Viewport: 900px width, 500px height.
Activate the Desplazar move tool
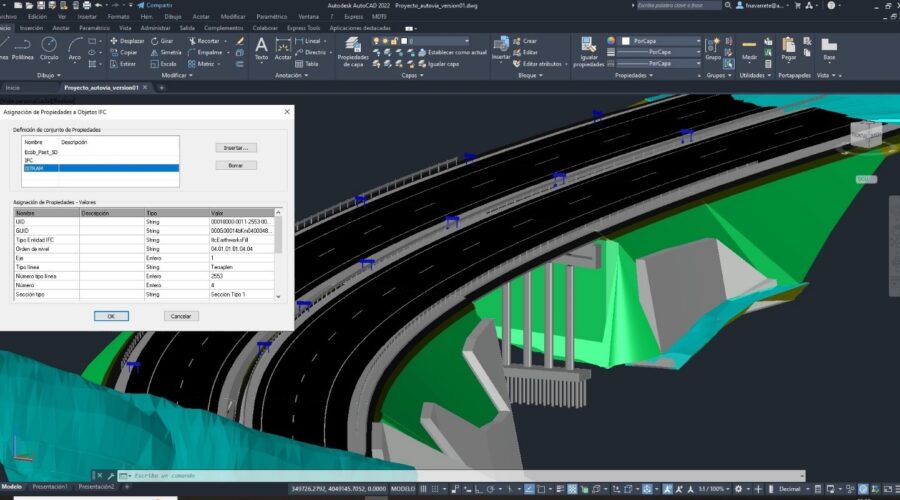[x=127, y=41]
